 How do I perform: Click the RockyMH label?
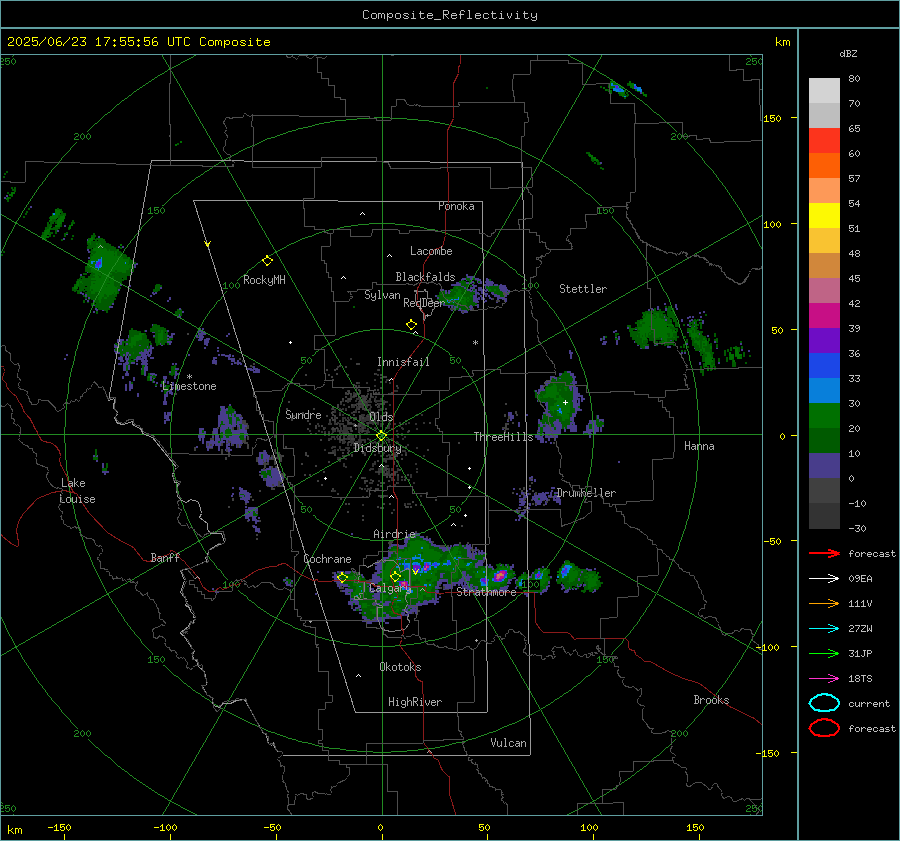click(x=264, y=280)
